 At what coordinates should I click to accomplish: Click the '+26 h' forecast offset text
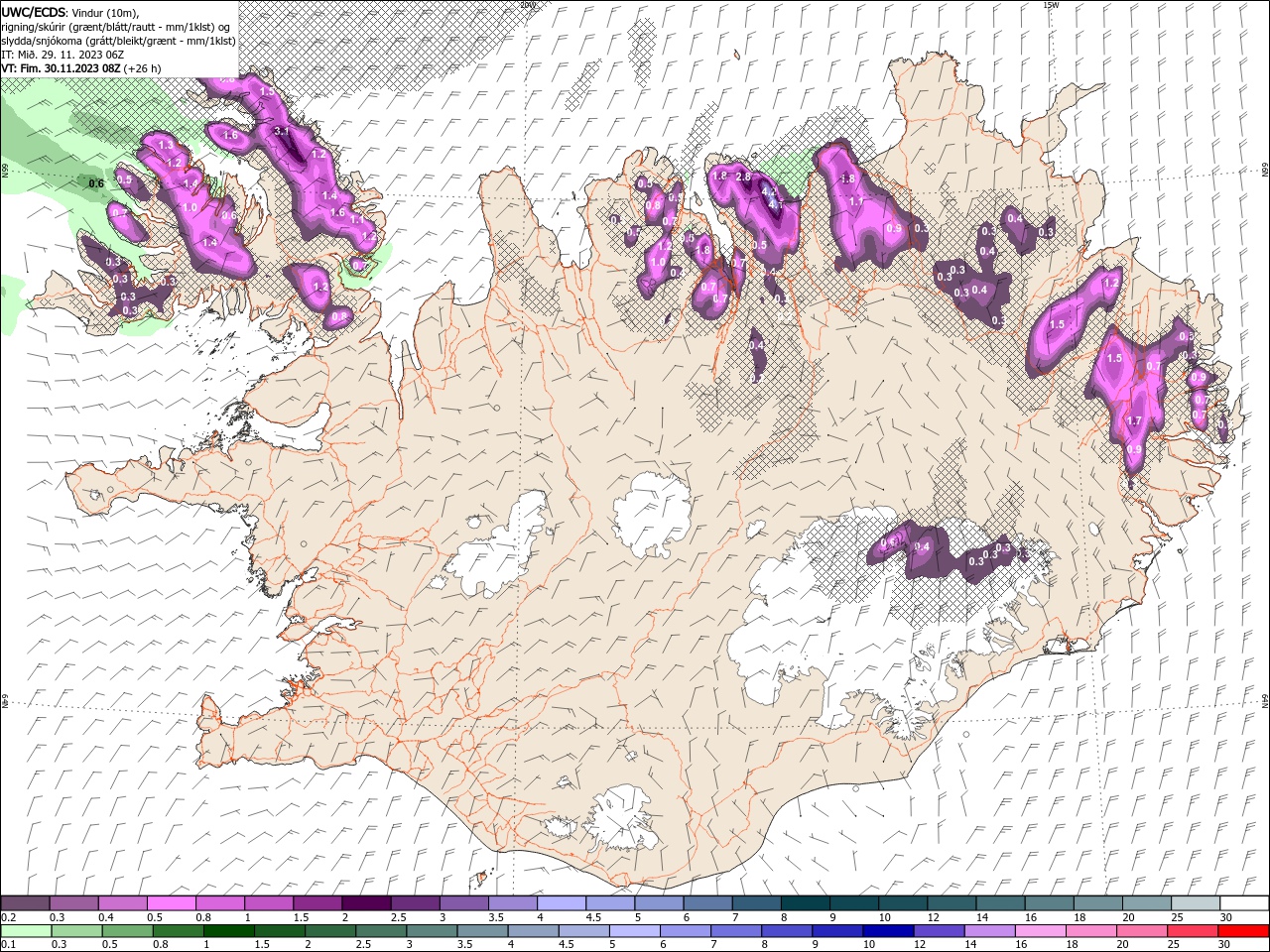coord(143,68)
